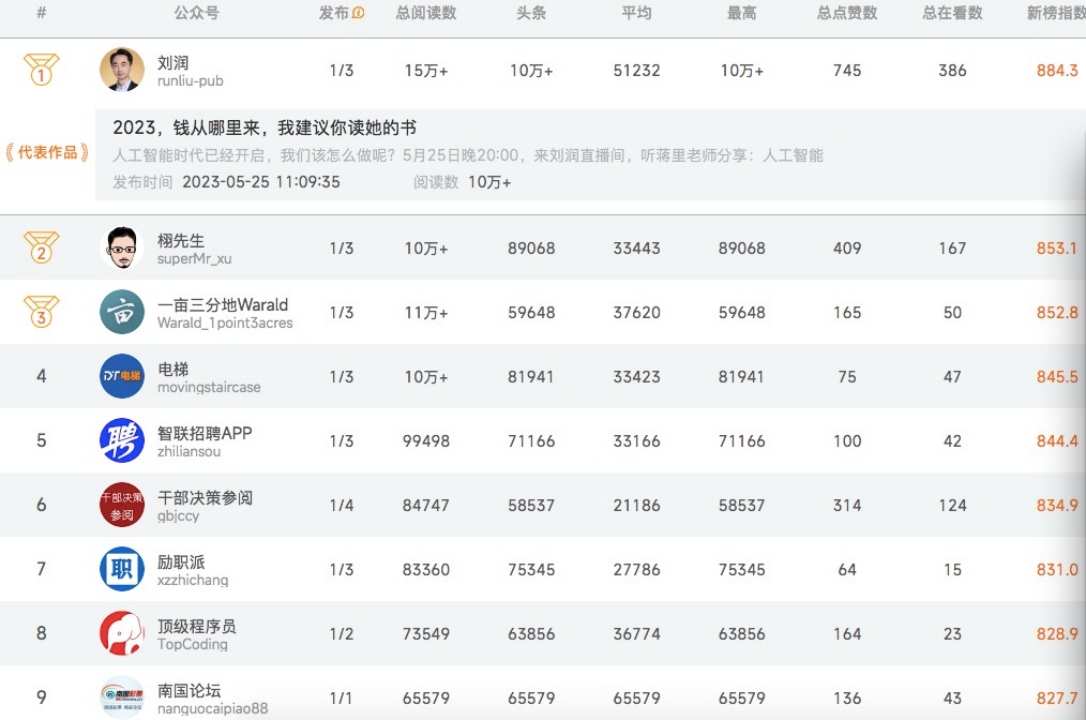Sort by 总点赞数 column header

click(x=847, y=12)
